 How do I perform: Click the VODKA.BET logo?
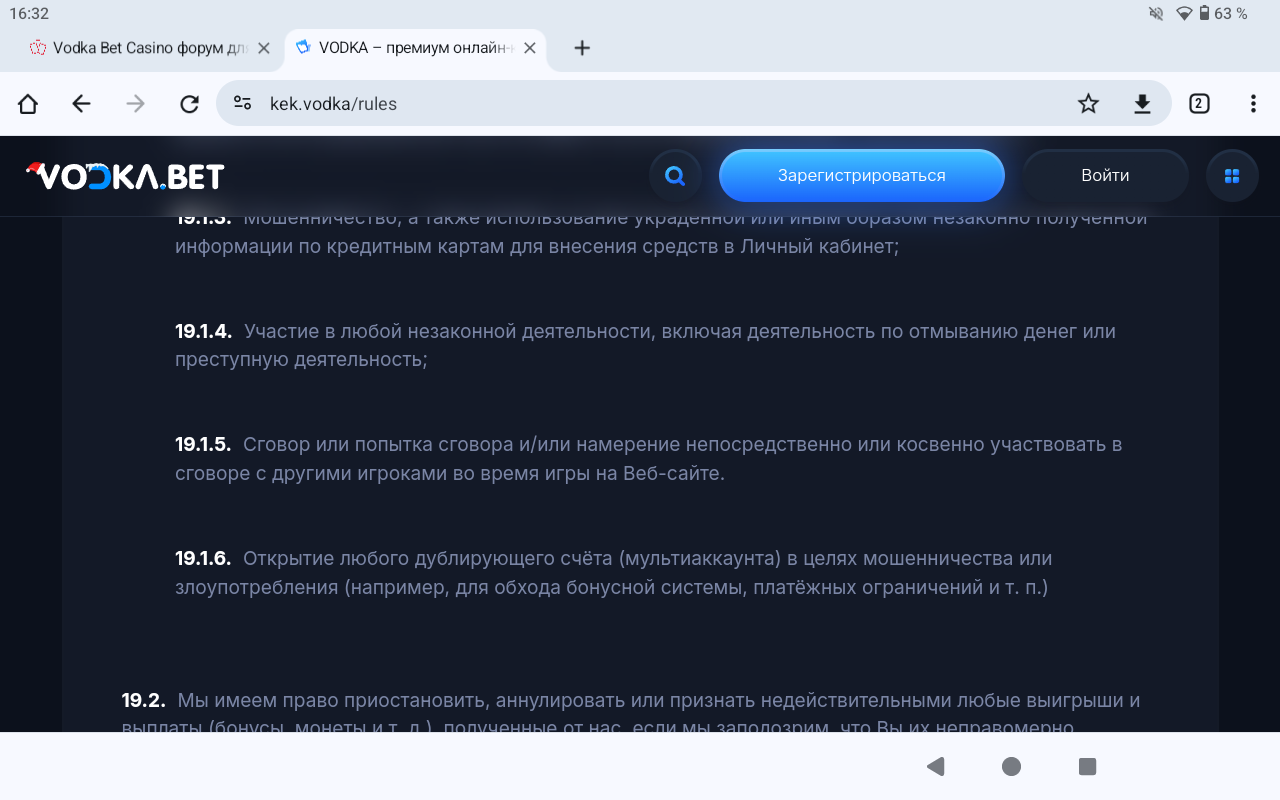point(125,176)
